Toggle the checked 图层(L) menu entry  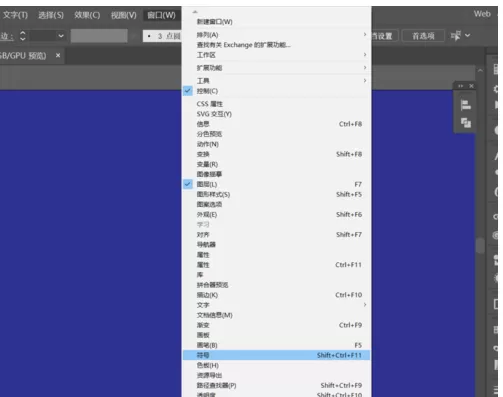(x=277, y=184)
